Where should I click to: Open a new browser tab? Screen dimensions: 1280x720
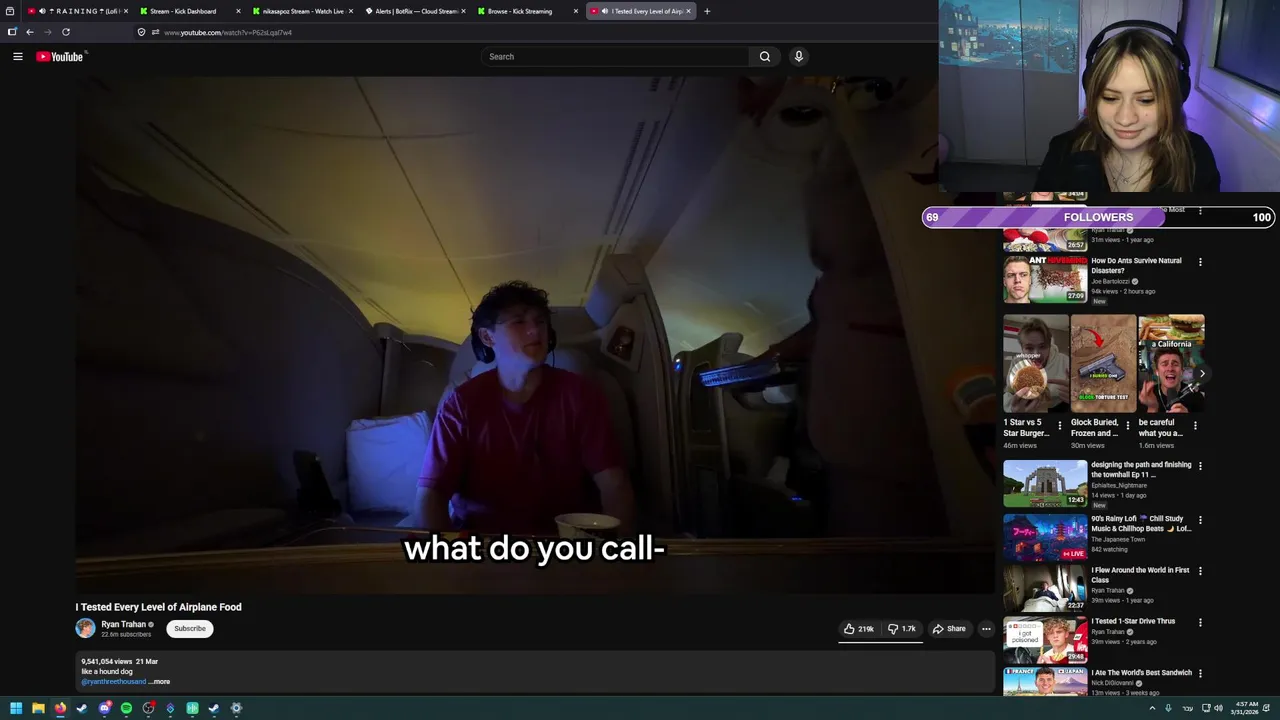pyautogui.click(x=707, y=11)
